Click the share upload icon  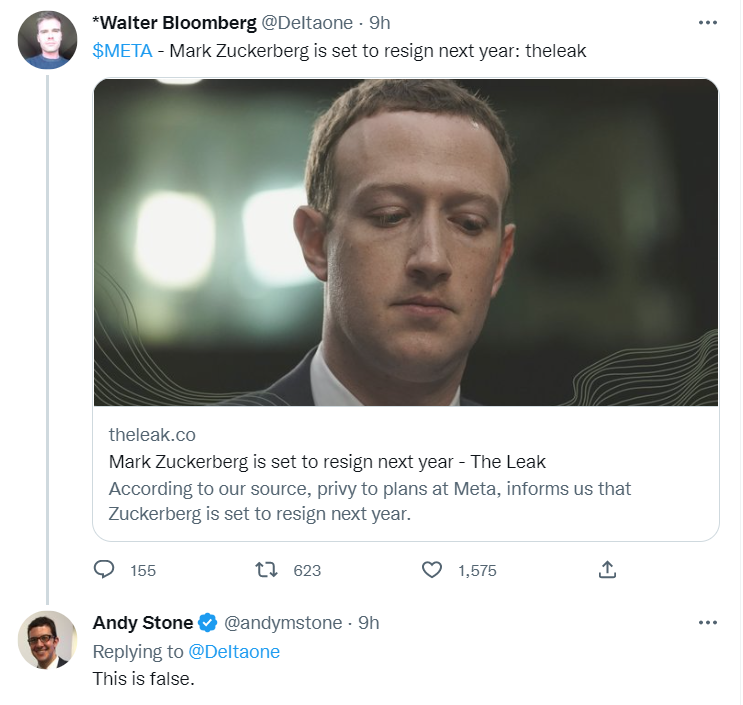click(x=607, y=570)
